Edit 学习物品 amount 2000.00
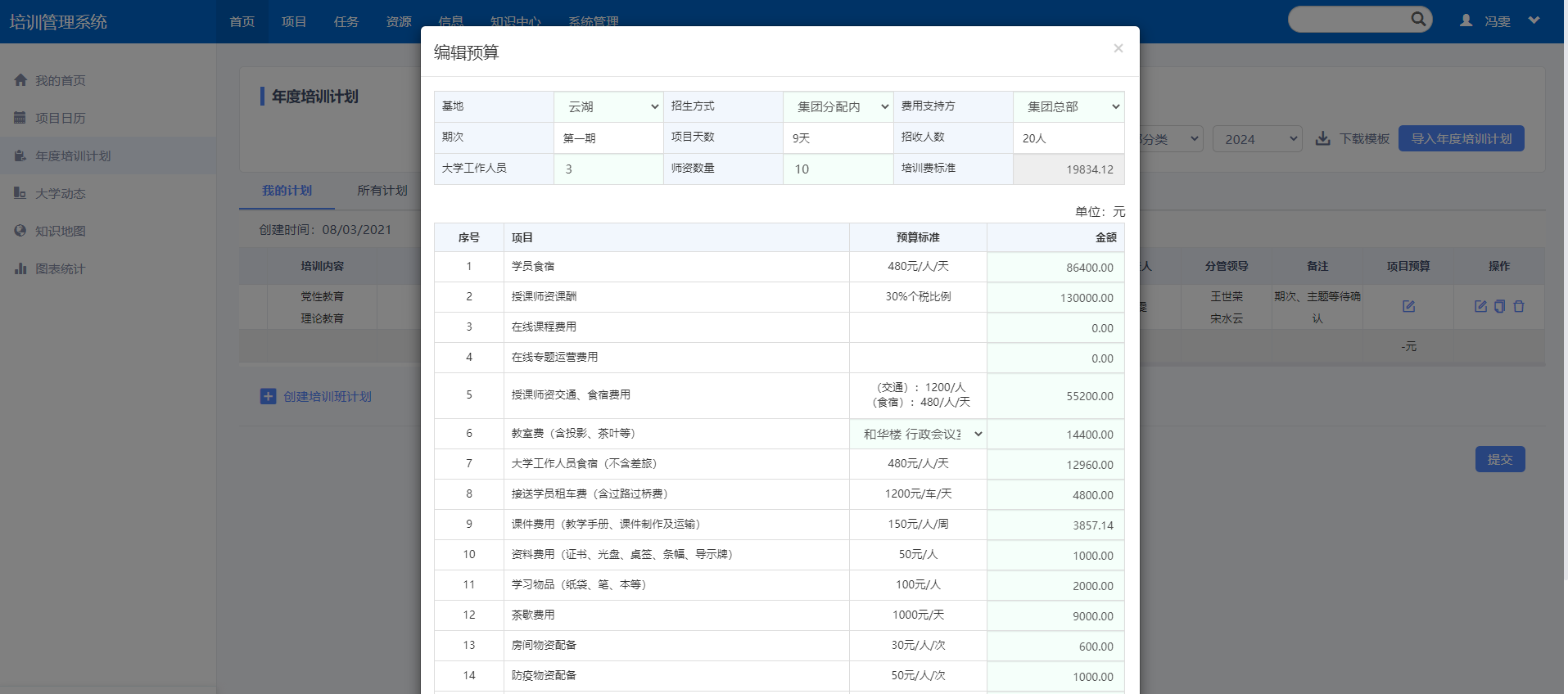This screenshot has width=1568, height=694. tap(1055, 586)
